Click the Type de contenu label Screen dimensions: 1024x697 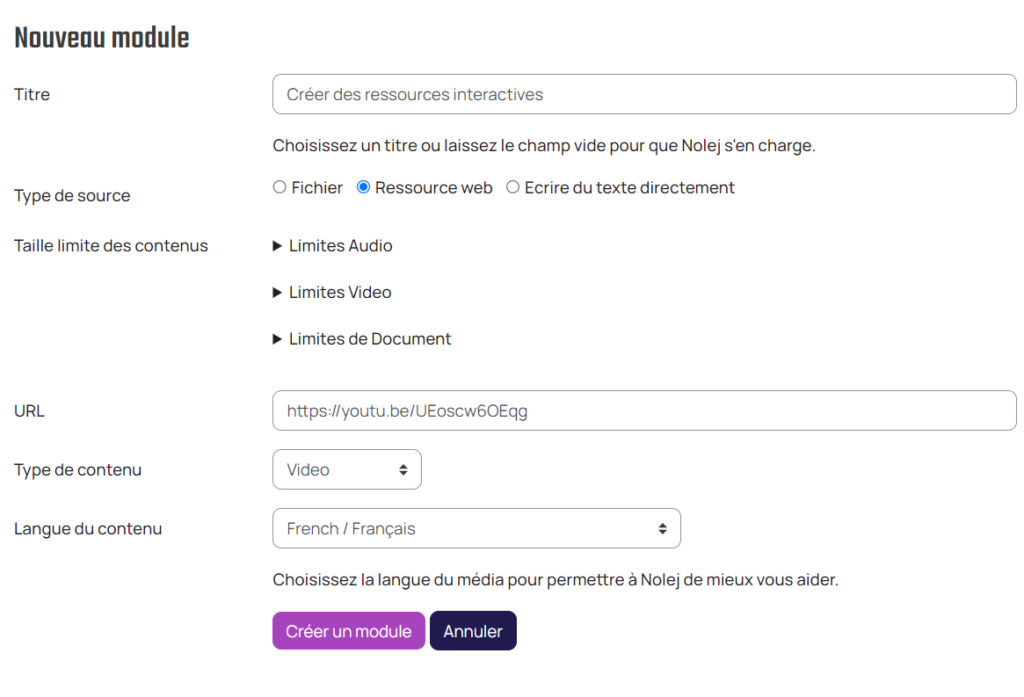pos(78,470)
